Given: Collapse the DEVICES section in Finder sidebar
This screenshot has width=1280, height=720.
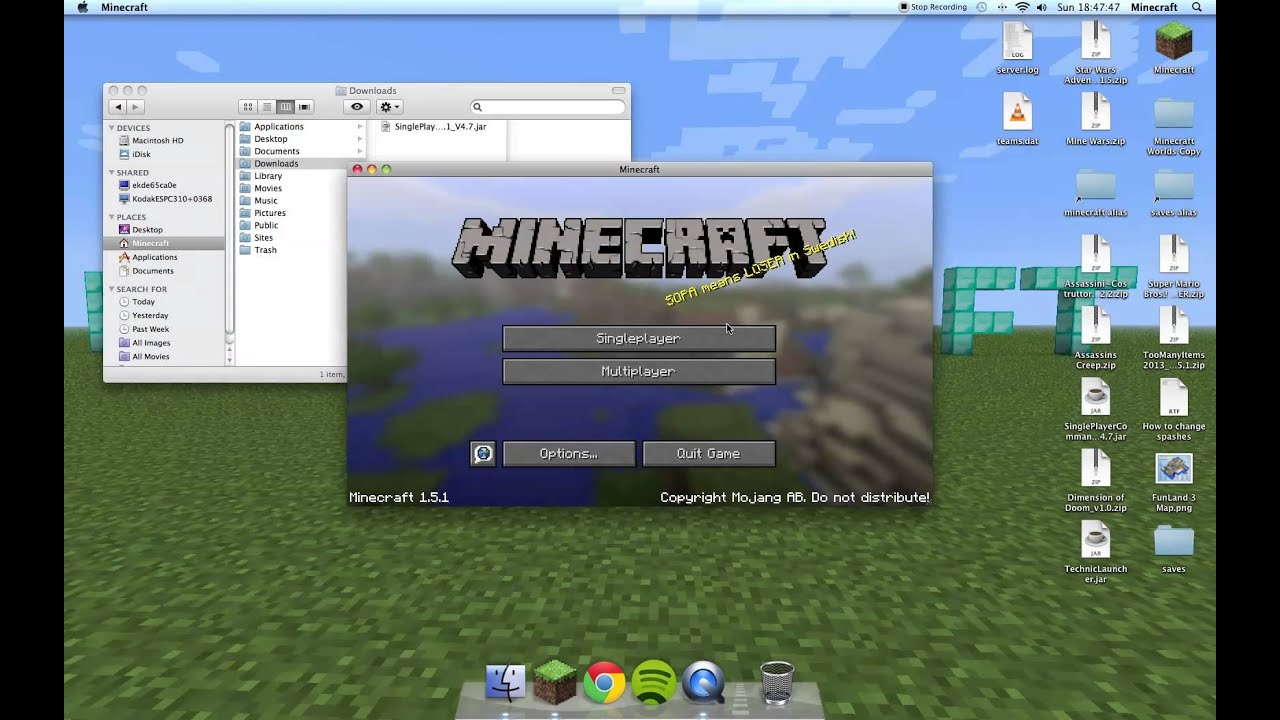Looking at the screenshot, I should click(112, 129).
